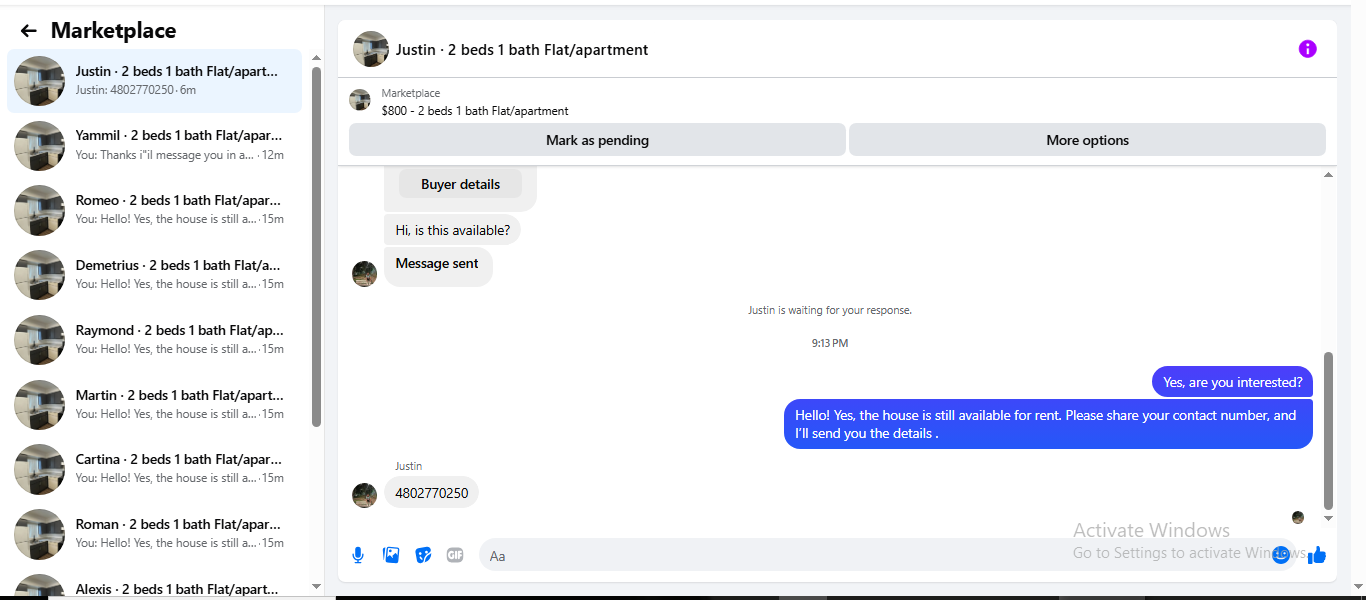Go back using the Marketplace arrow
Screen dimensions: 1366x600
[28, 31]
